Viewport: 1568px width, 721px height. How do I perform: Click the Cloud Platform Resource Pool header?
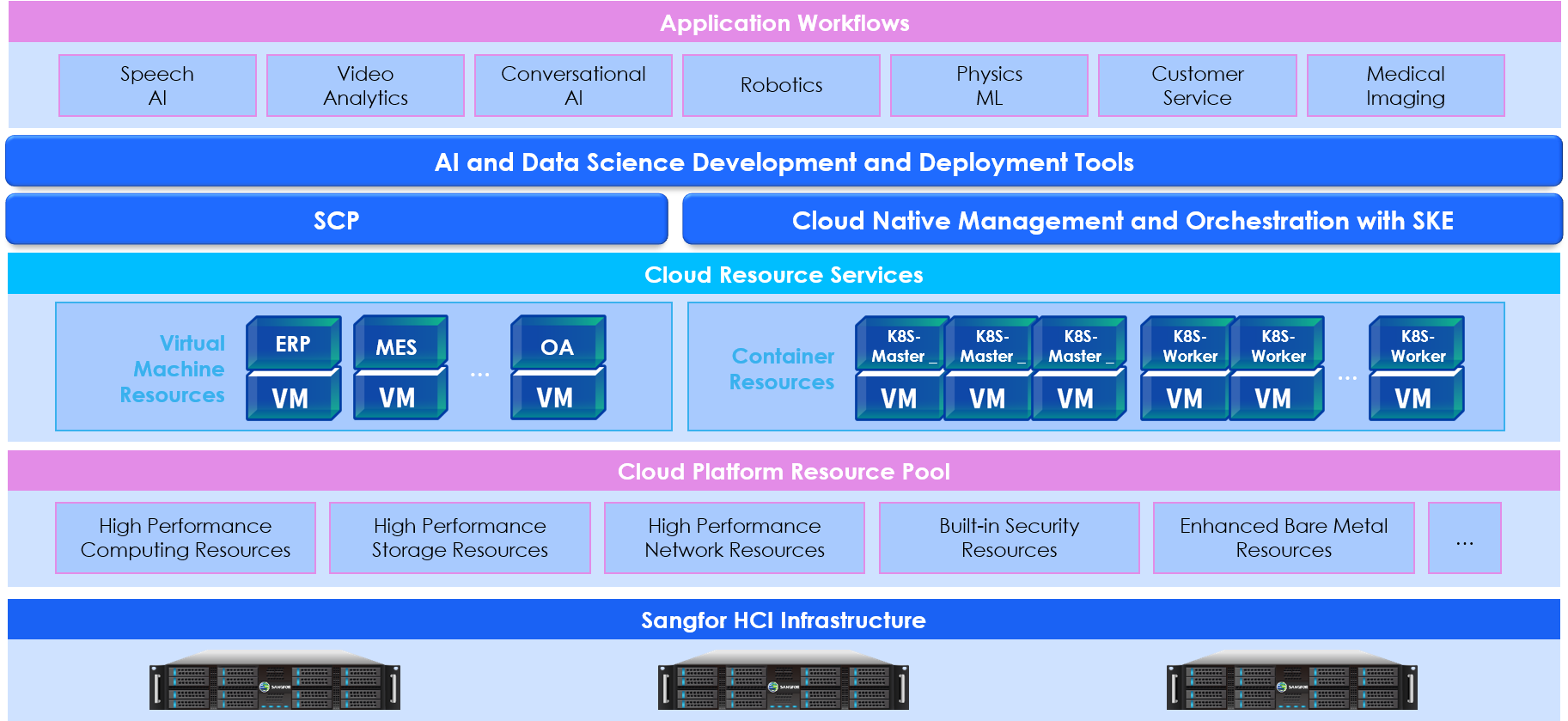tap(784, 471)
